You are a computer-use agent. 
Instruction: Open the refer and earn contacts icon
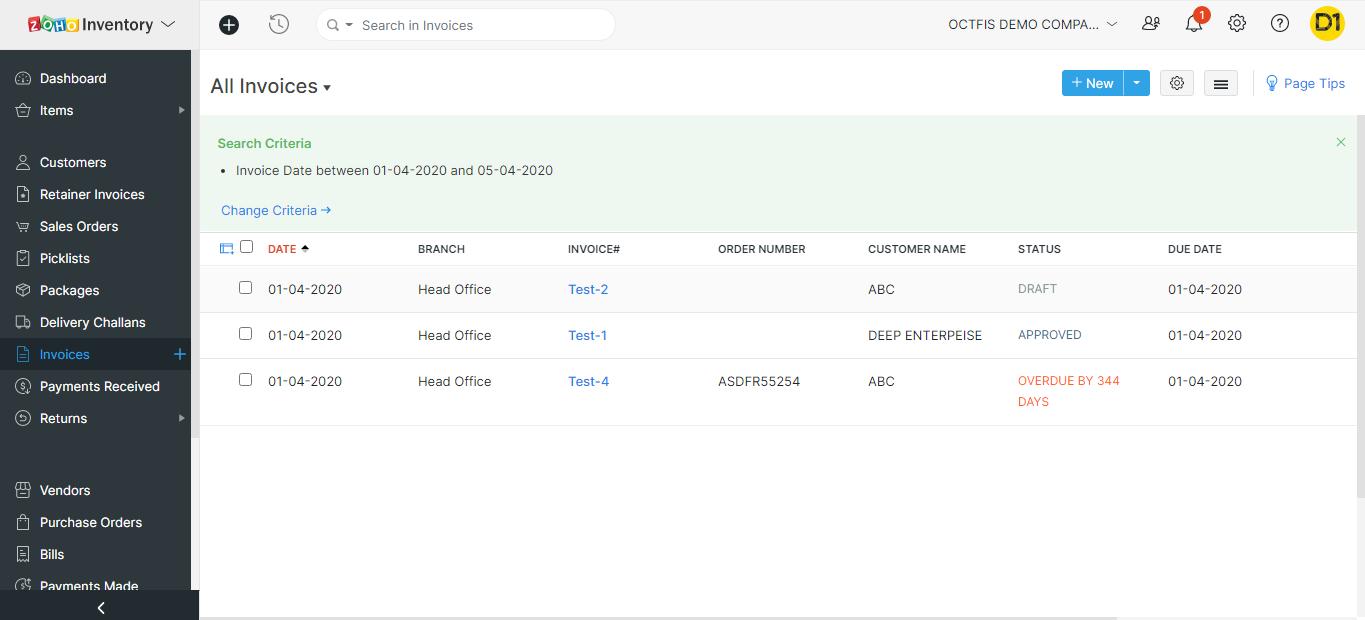point(1151,24)
